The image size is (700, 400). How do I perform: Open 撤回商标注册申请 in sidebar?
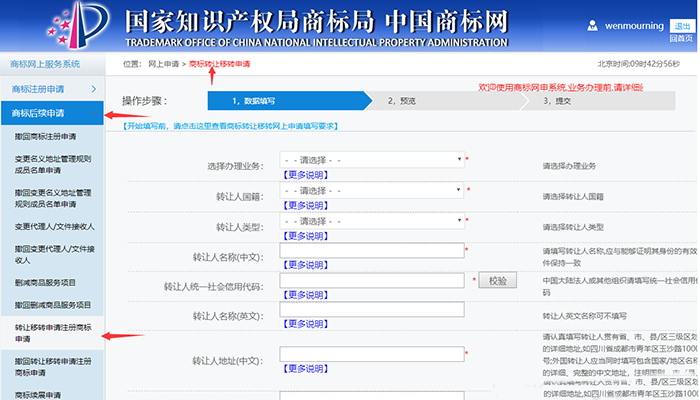[45, 136]
